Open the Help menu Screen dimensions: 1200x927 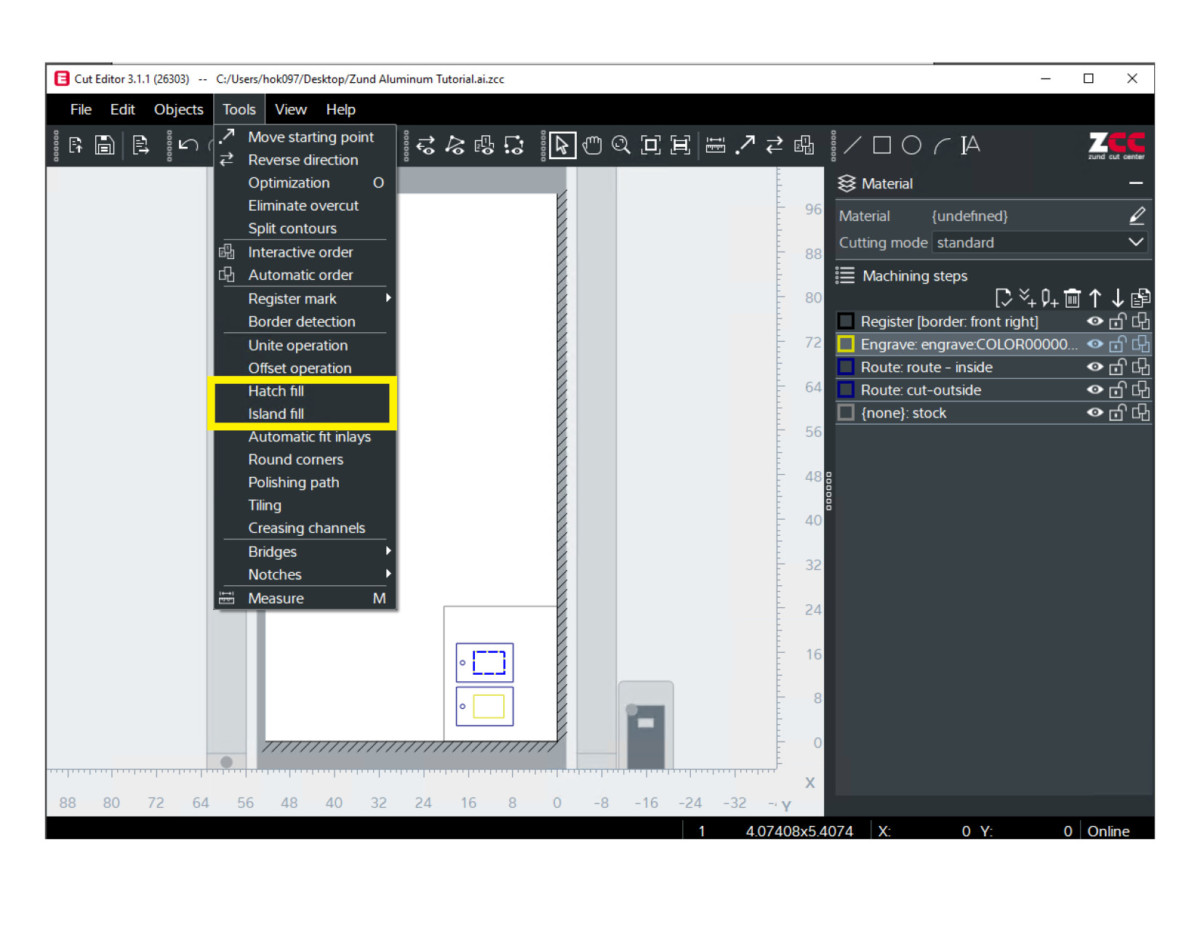341,110
